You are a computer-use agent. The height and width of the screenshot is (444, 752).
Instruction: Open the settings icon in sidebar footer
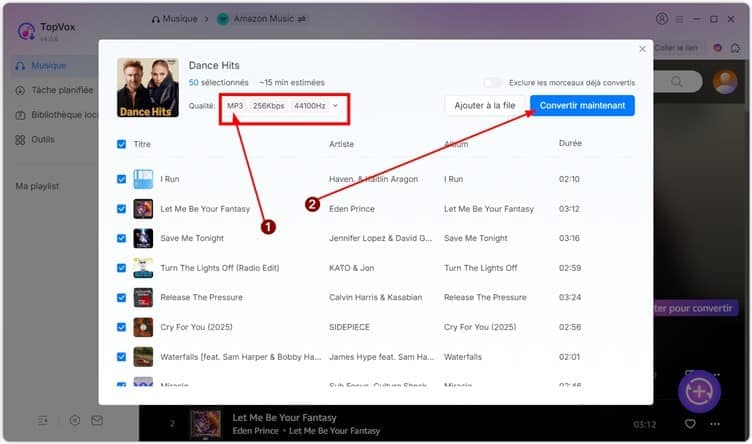click(x=75, y=421)
